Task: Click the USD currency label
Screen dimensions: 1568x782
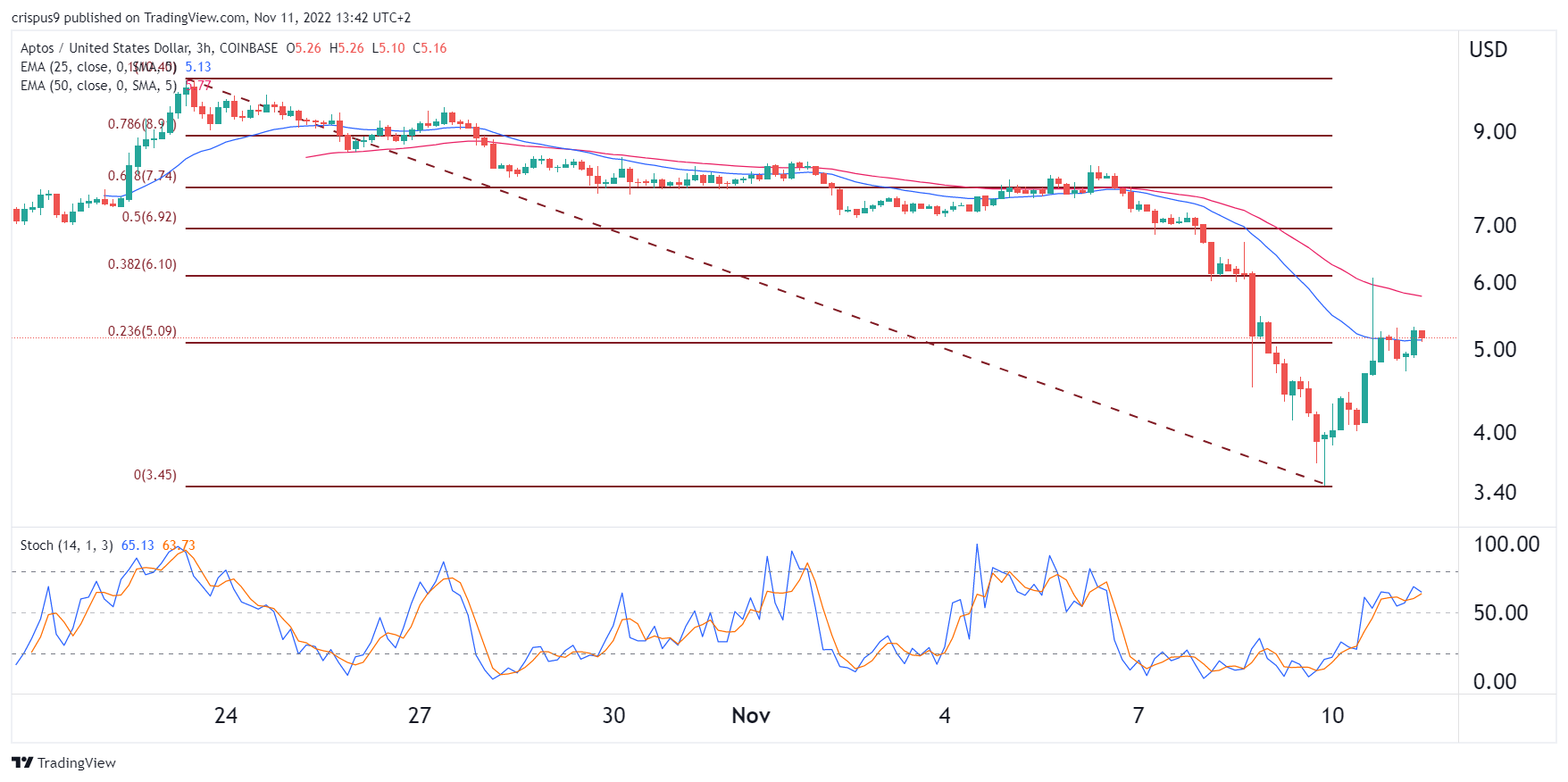Action: coord(1489,50)
